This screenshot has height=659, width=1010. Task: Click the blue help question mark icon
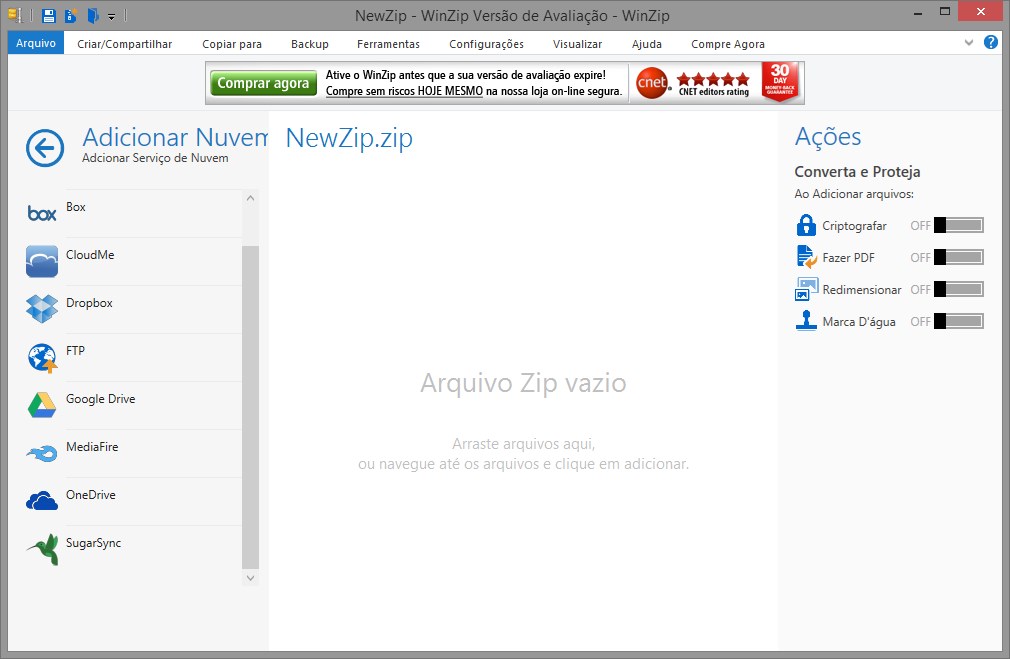[991, 43]
